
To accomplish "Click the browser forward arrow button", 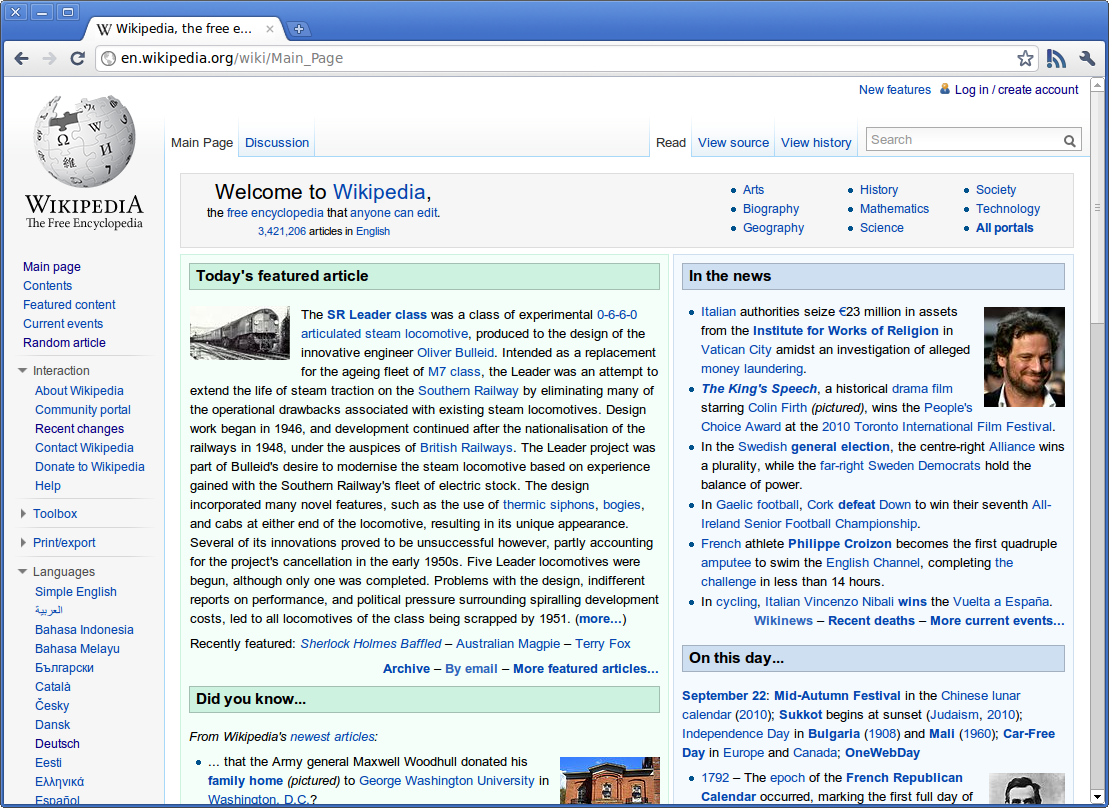I will click(x=49, y=58).
